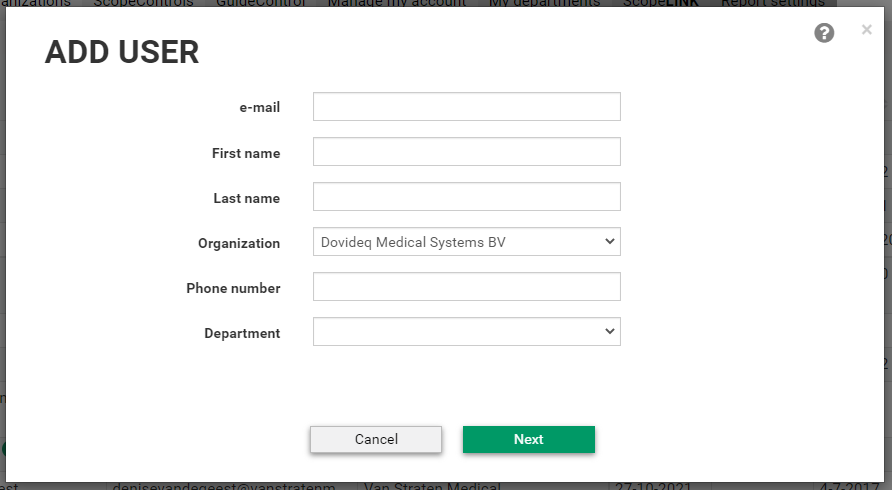This screenshot has width=892, height=490.
Task: Click the Organization field label
Action: pyautogui.click(x=239, y=243)
